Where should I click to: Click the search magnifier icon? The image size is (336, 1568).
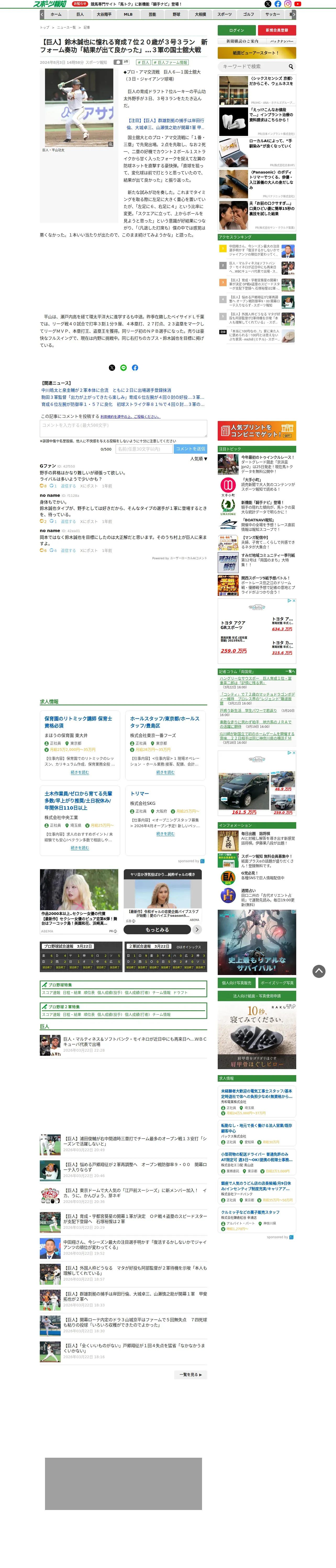291,66
